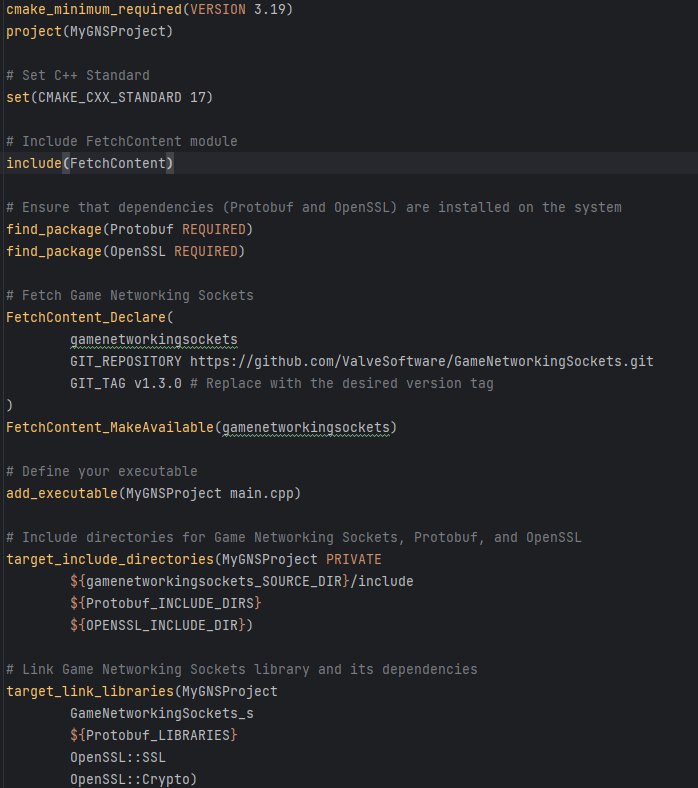This screenshot has height=788, width=698.
Task: Click the GitHub GameNetworkingSockets repository URL
Action: 421,361
